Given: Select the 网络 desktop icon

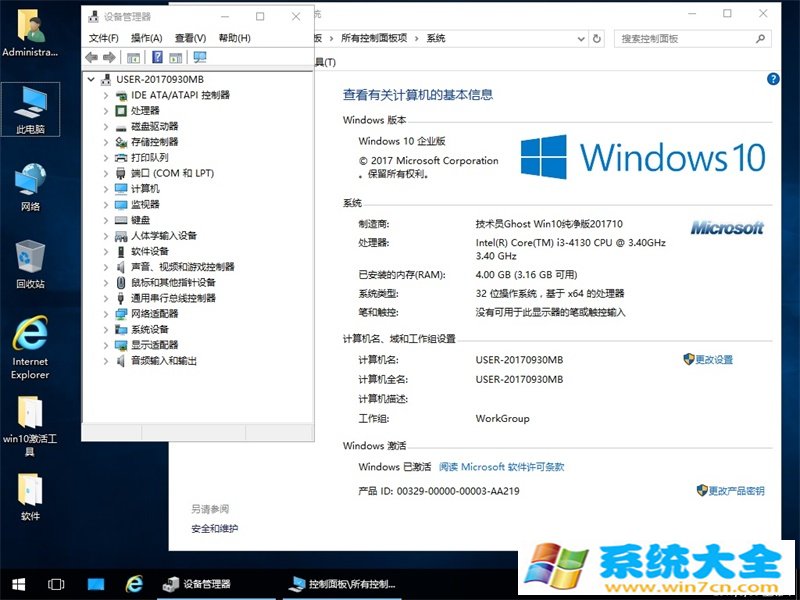Looking at the screenshot, I should (30, 187).
